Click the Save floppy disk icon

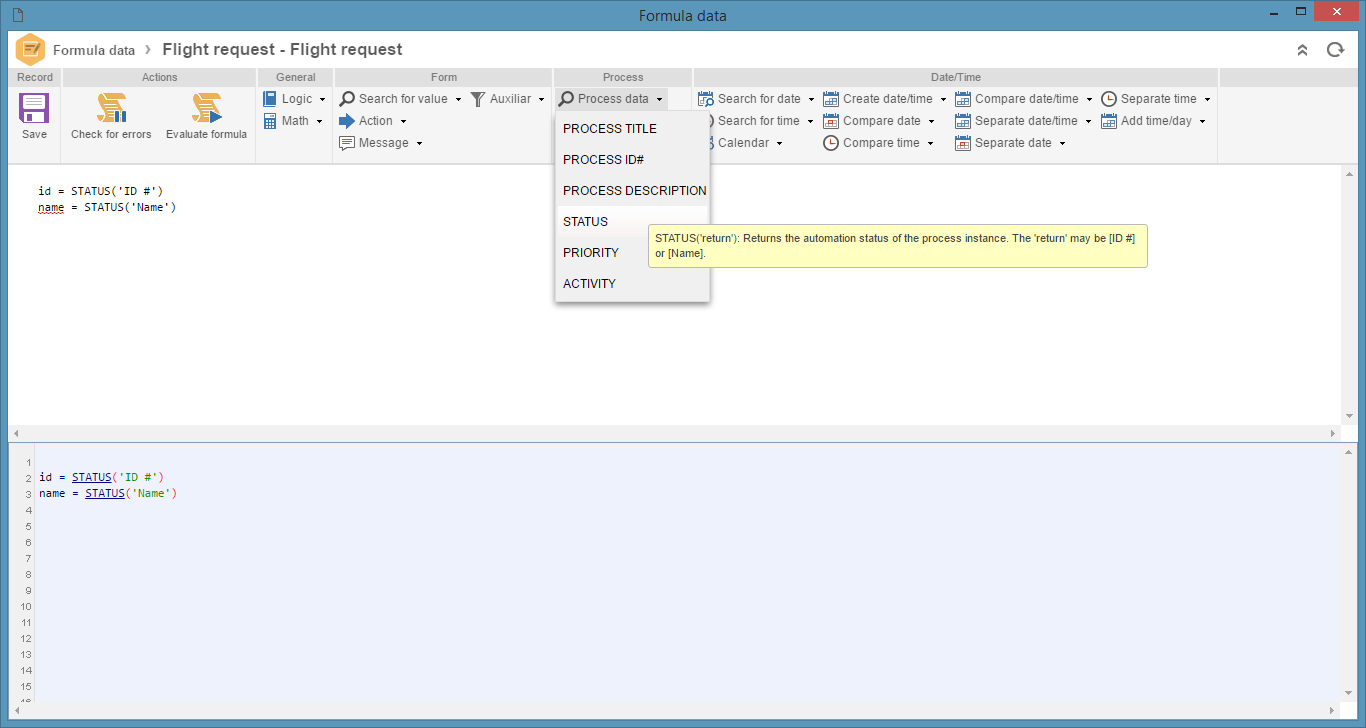[34, 108]
